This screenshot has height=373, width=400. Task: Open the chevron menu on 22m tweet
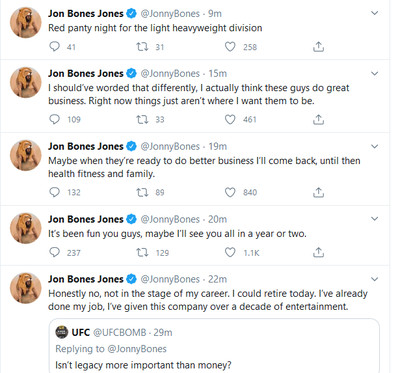(375, 279)
